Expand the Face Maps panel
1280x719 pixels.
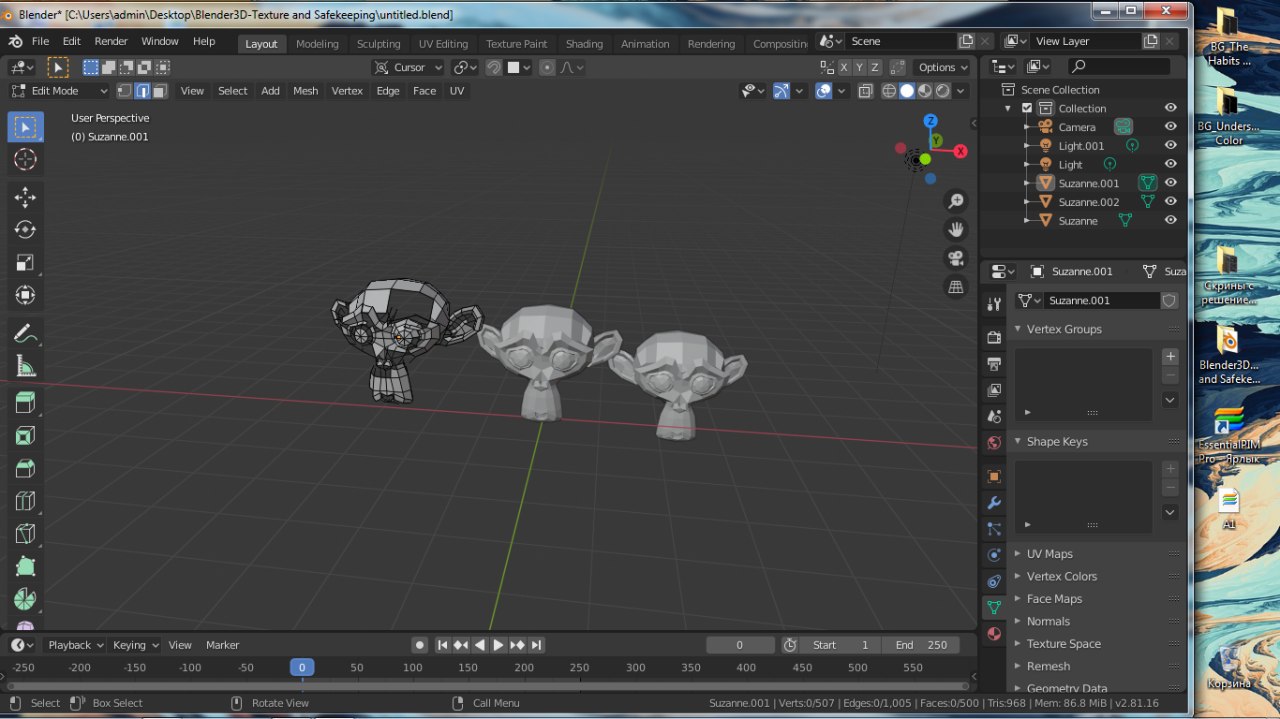1017,599
